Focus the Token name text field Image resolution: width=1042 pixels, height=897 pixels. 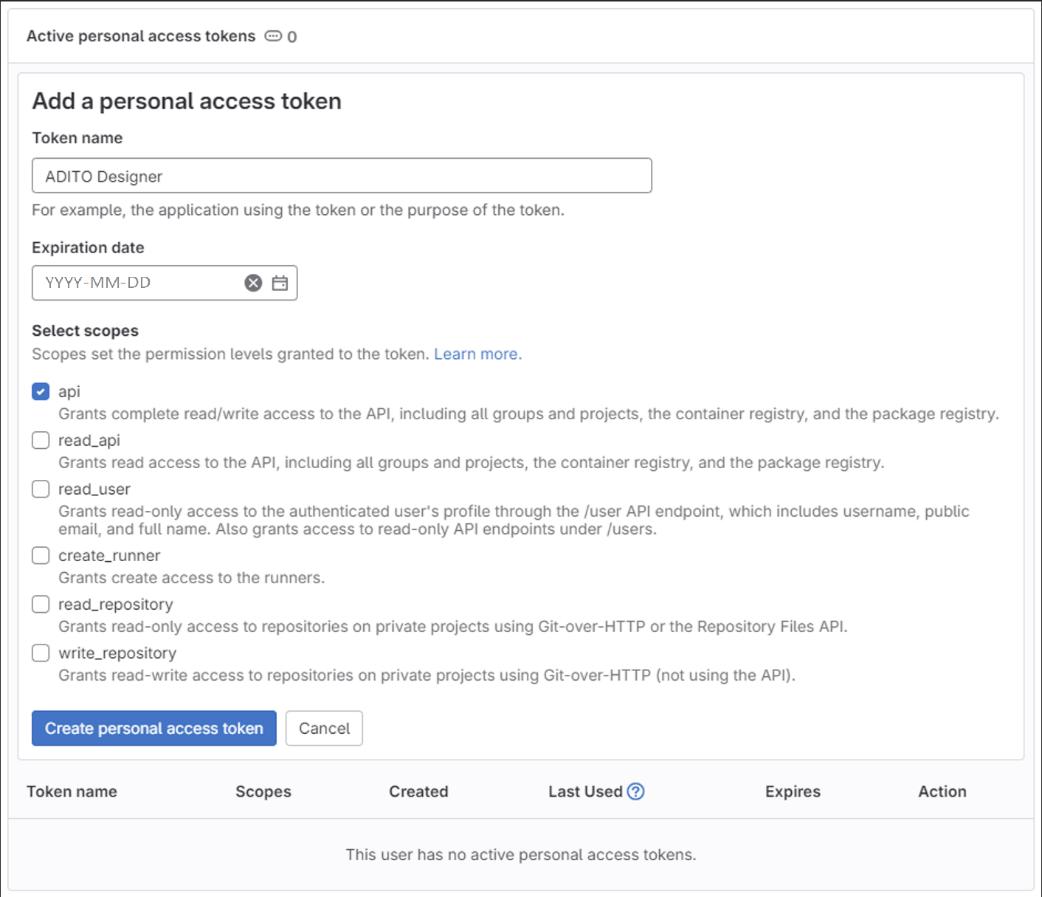(341, 176)
